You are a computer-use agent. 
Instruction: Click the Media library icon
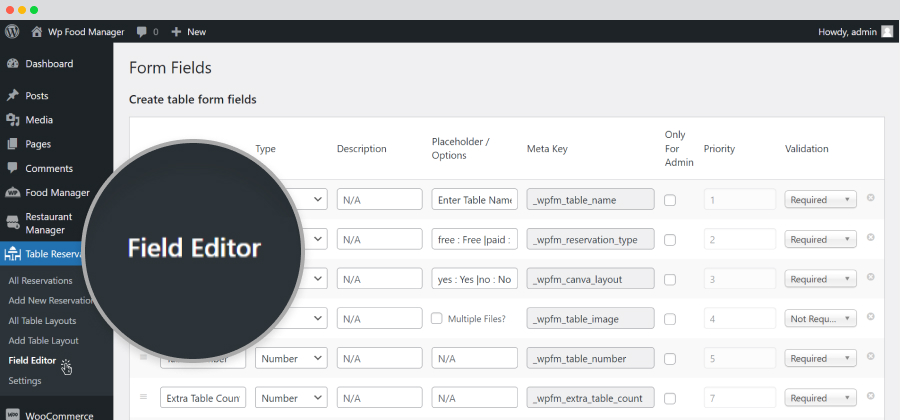click(x=13, y=119)
